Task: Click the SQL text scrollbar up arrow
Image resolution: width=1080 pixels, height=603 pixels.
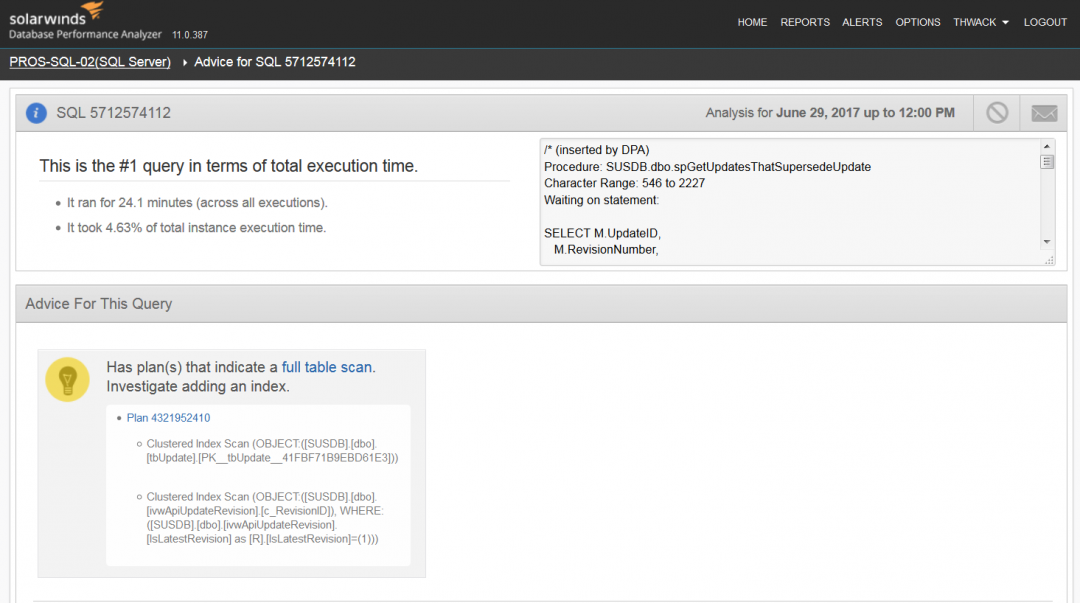Action: click(x=1047, y=146)
